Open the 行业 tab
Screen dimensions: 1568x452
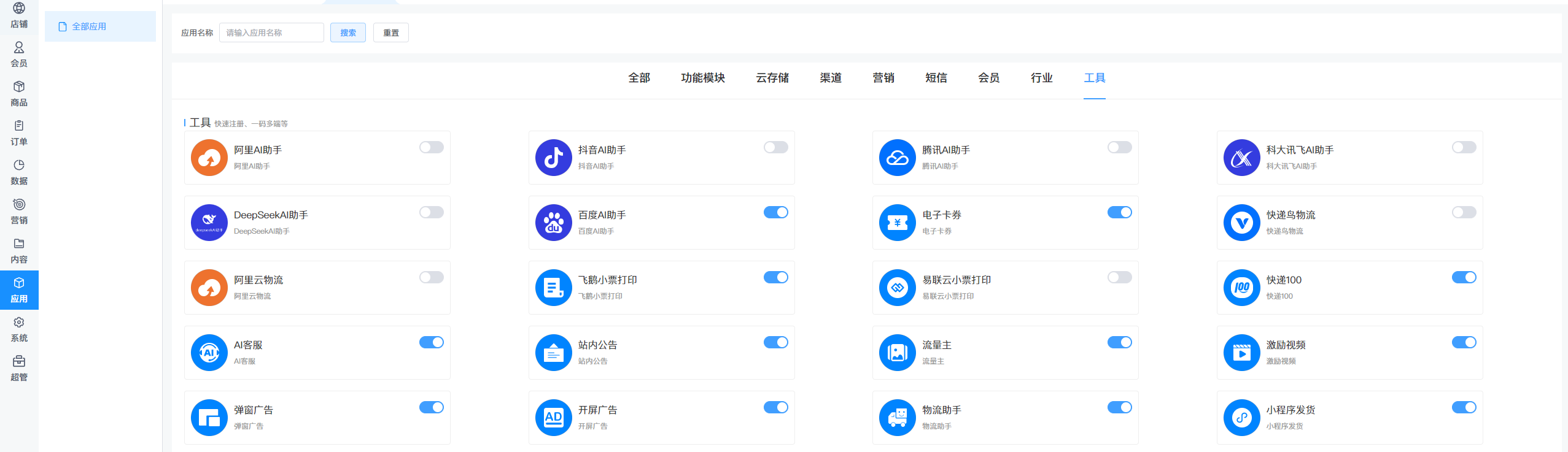click(1042, 78)
